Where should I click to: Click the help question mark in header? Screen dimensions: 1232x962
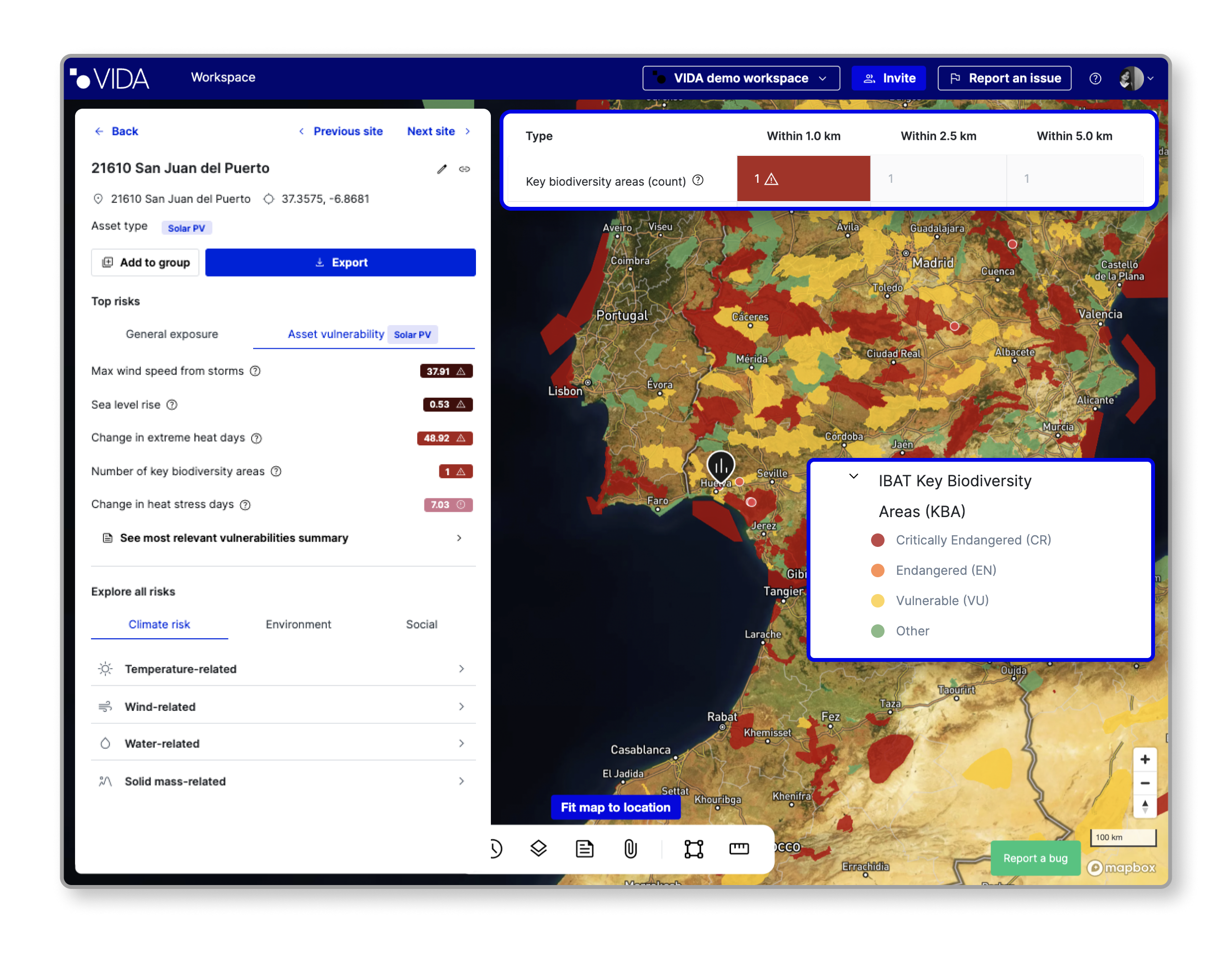(1095, 78)
